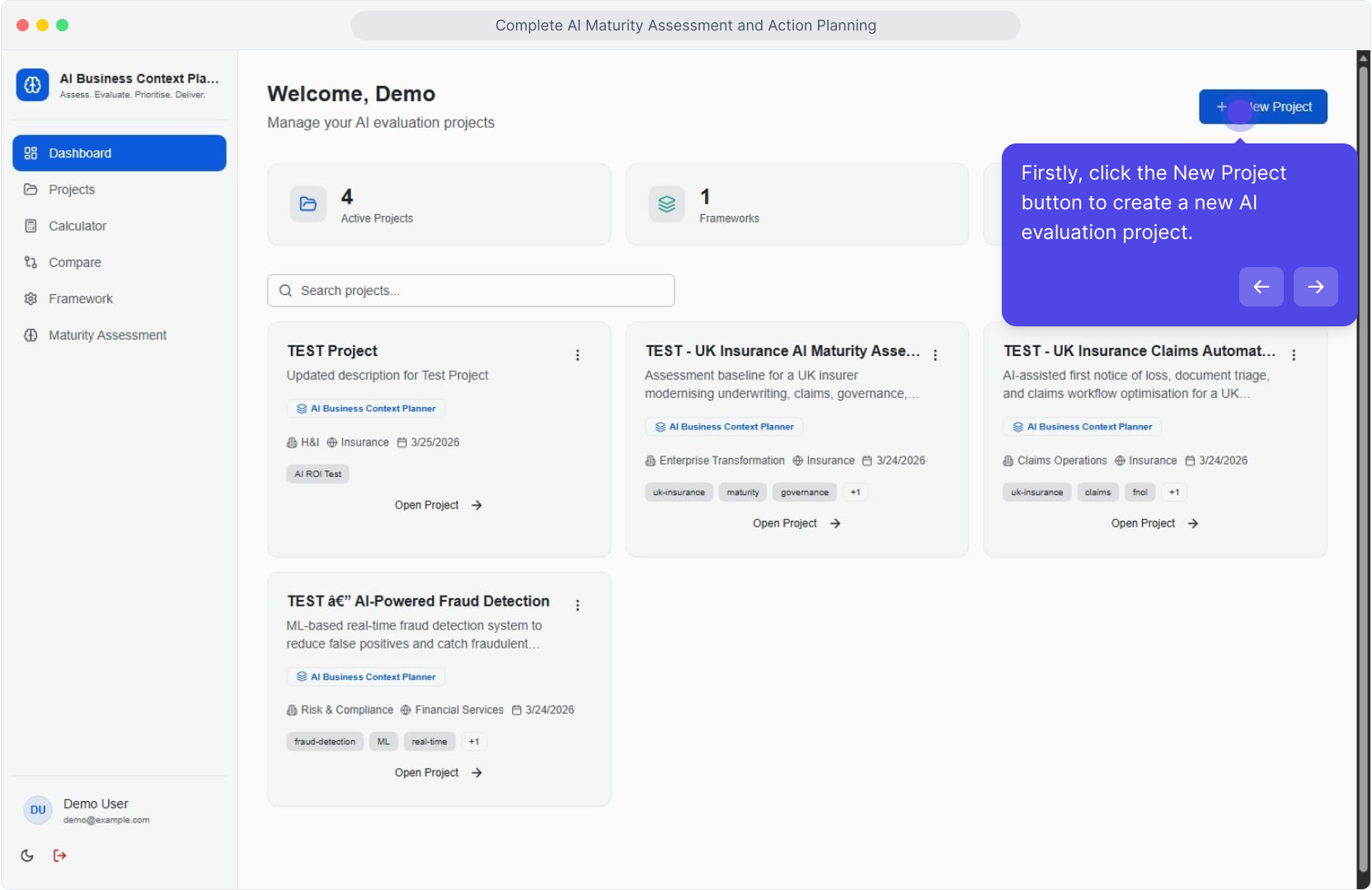Open Maturity Assessment from the sidebar

point(106,335)
